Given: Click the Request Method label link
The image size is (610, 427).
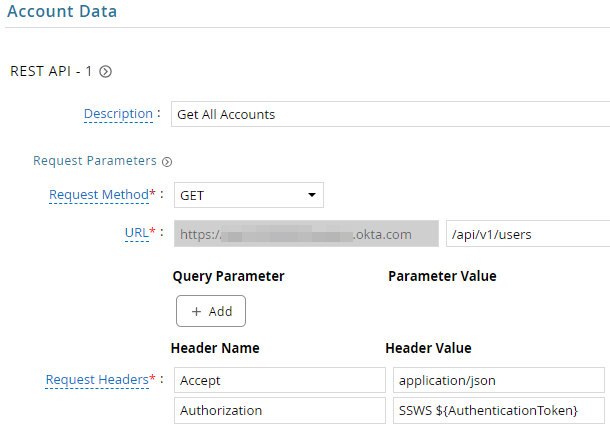Looking at the screenshot, I should click(x=99, y=194).
